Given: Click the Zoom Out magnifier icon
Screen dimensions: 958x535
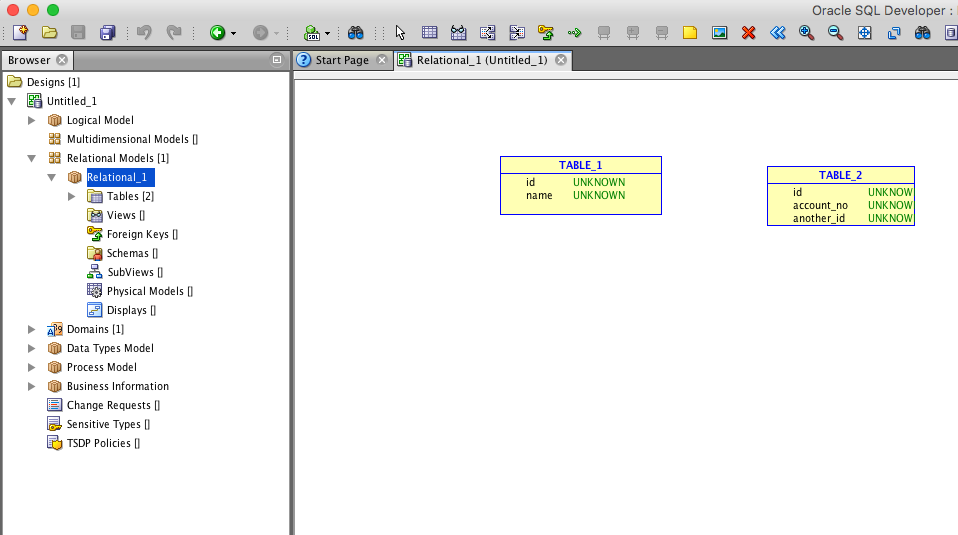Looking at the screenshot, I should click(835, 32).
